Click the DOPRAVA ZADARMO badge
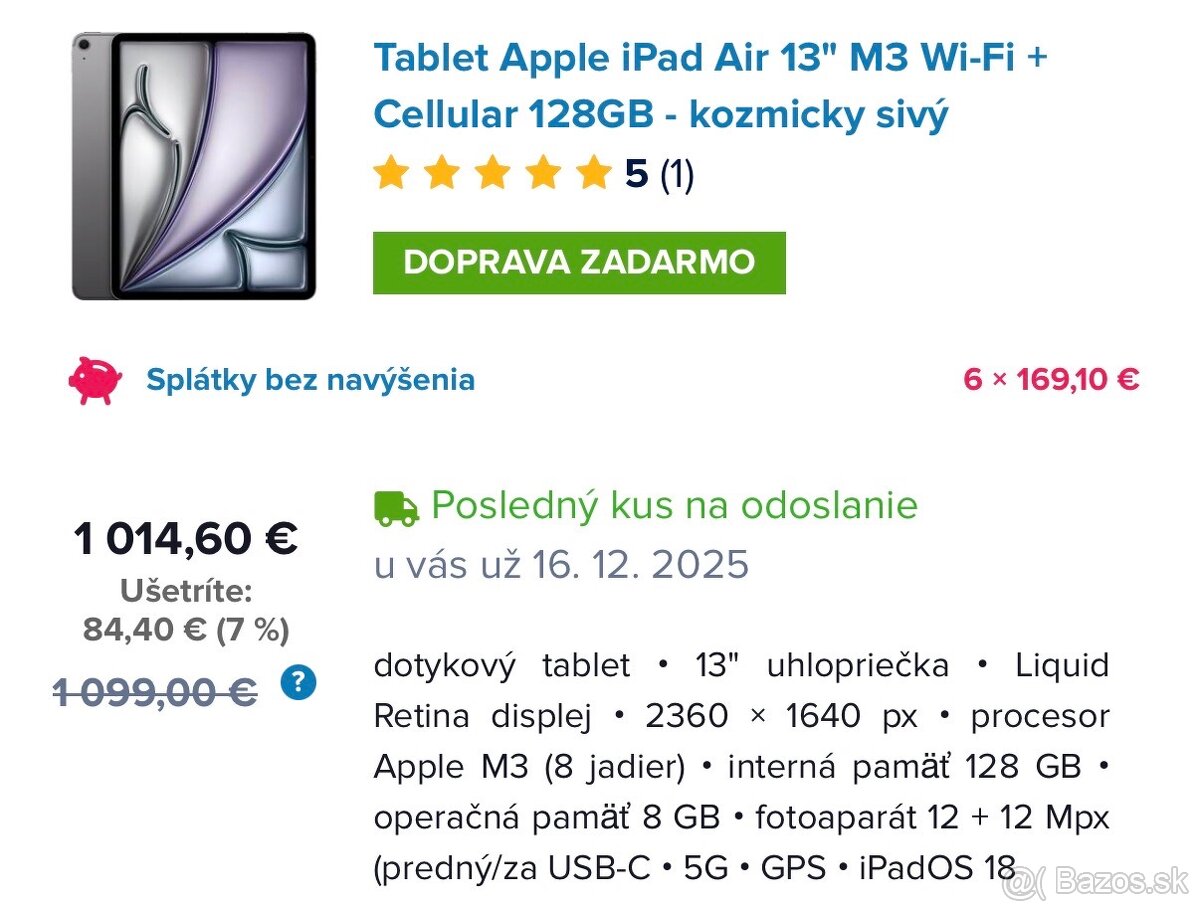 [x=578, y=262]
